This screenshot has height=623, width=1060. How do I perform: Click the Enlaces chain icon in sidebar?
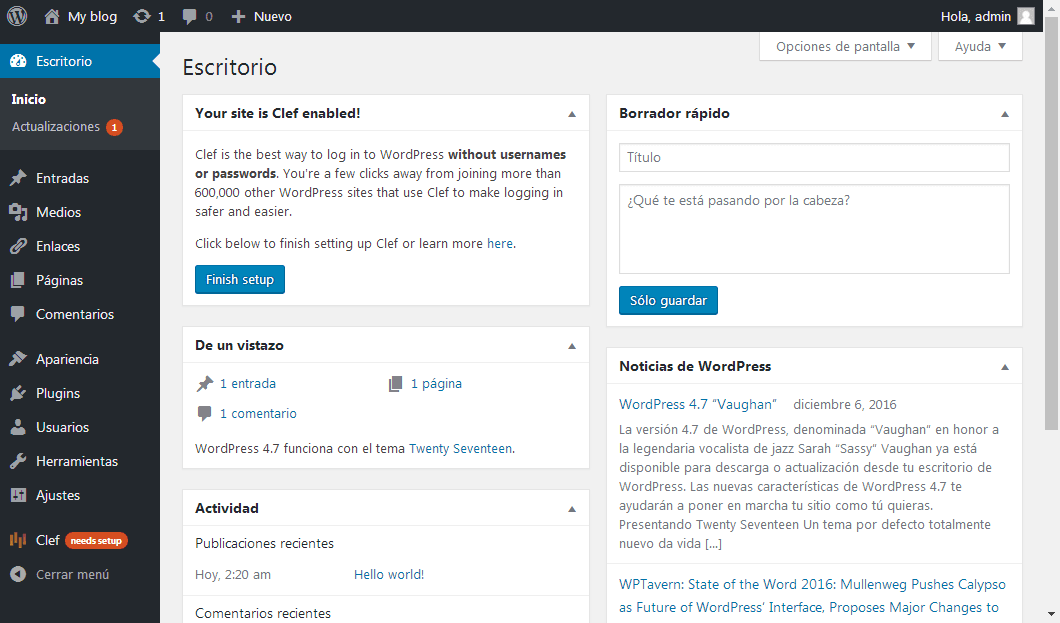pos(18,246)
